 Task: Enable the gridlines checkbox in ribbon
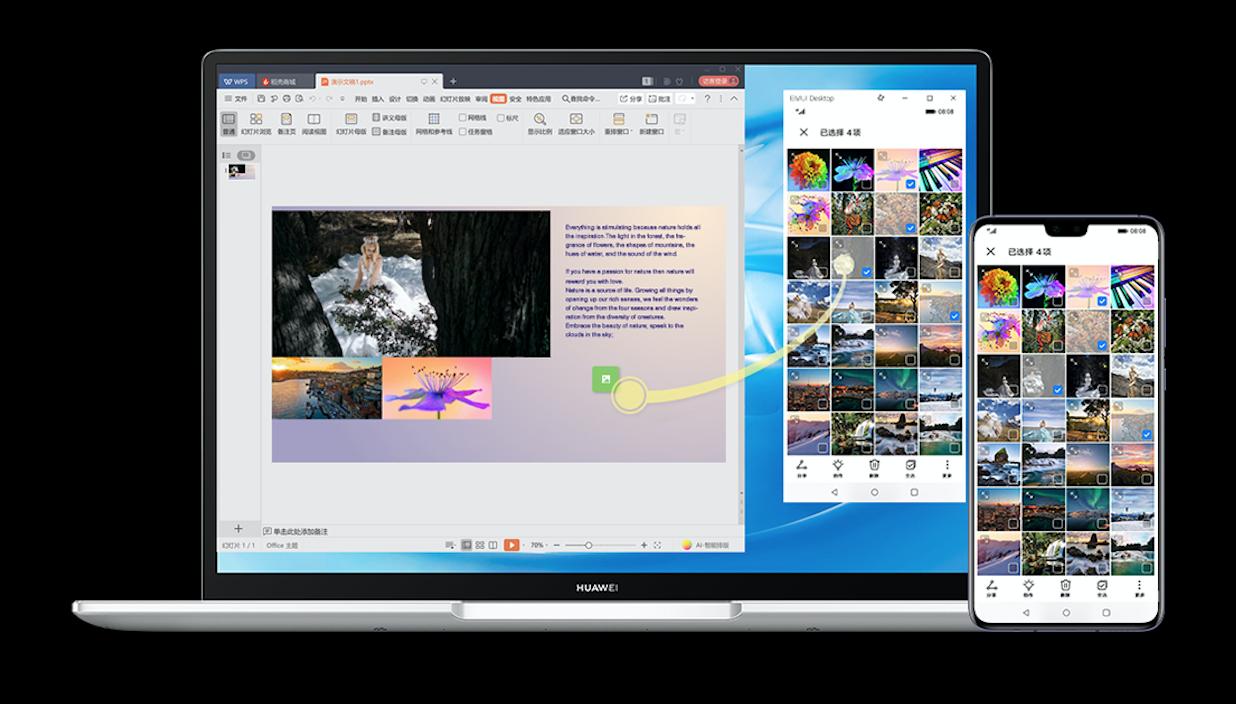463,117
